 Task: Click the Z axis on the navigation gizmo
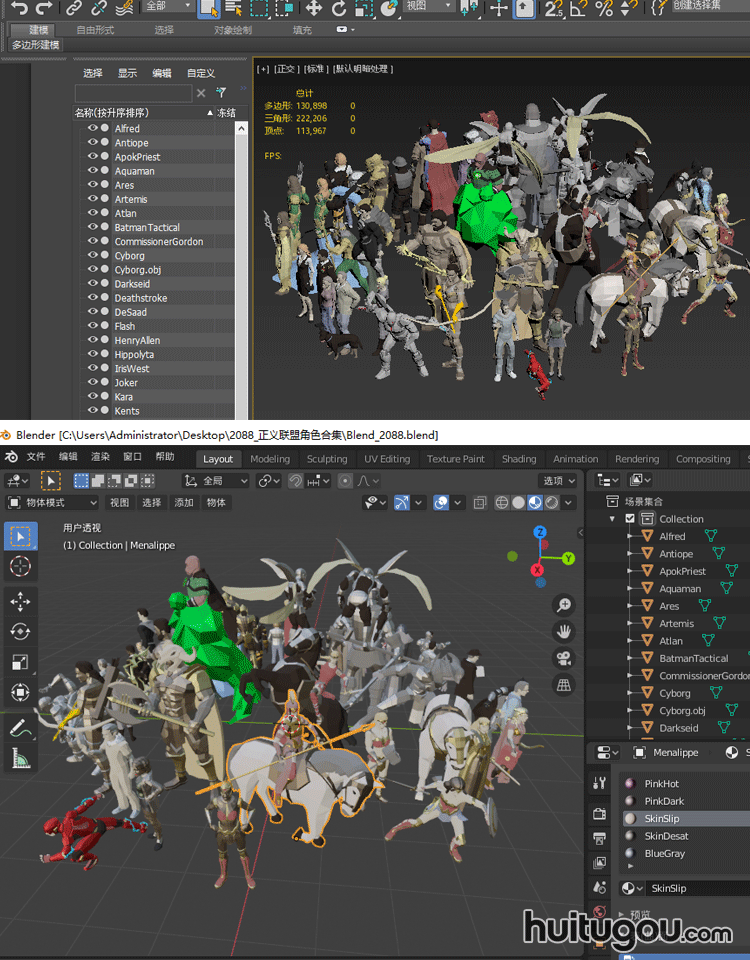pos(539,533)
